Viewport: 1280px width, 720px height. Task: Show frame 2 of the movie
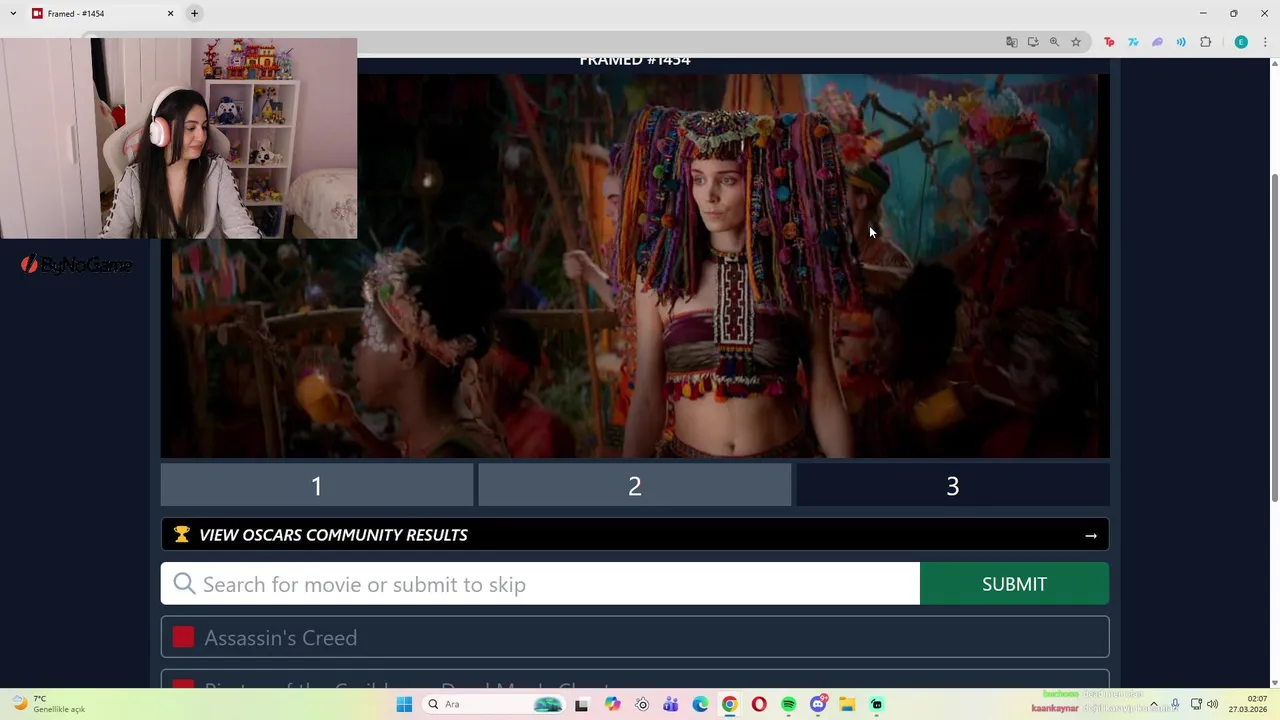coord(635,486)
